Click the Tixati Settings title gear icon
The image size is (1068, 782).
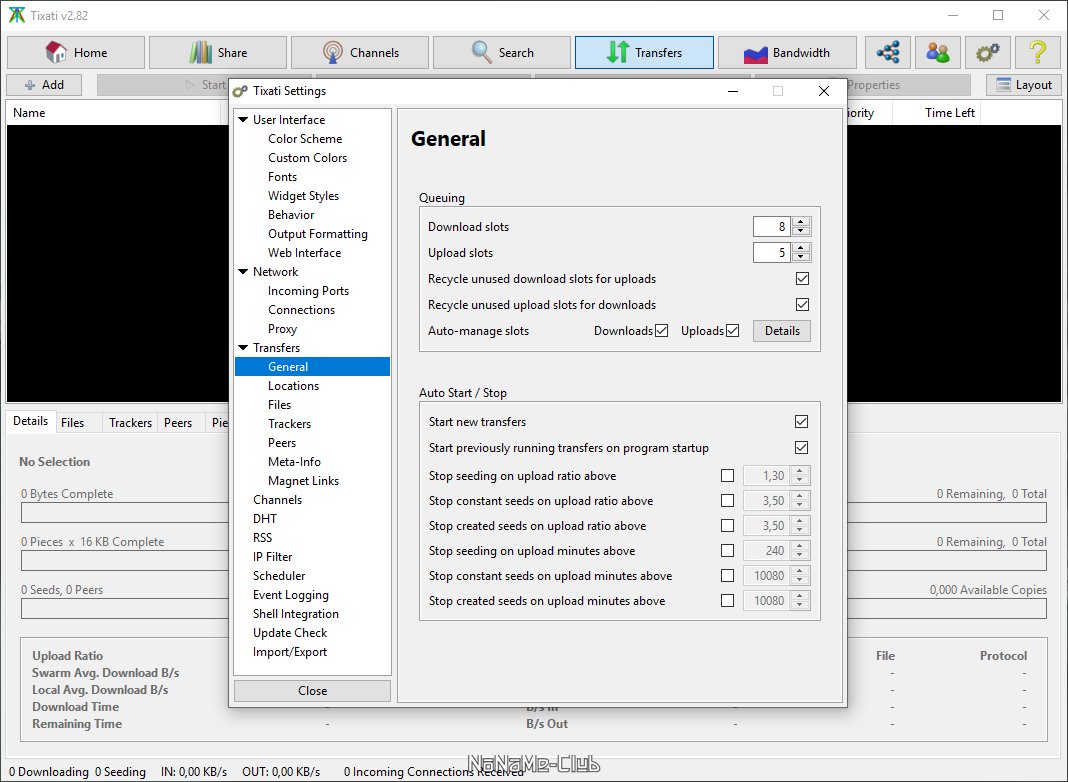tap(240, 91)
